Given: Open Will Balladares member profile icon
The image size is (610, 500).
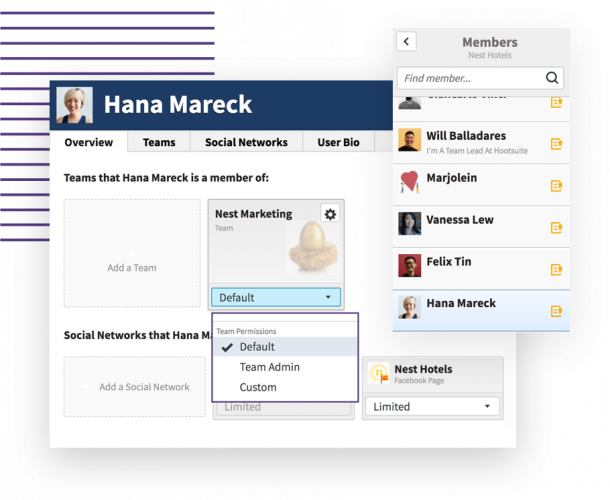Looking at the screenshot, I should [556, 144].
